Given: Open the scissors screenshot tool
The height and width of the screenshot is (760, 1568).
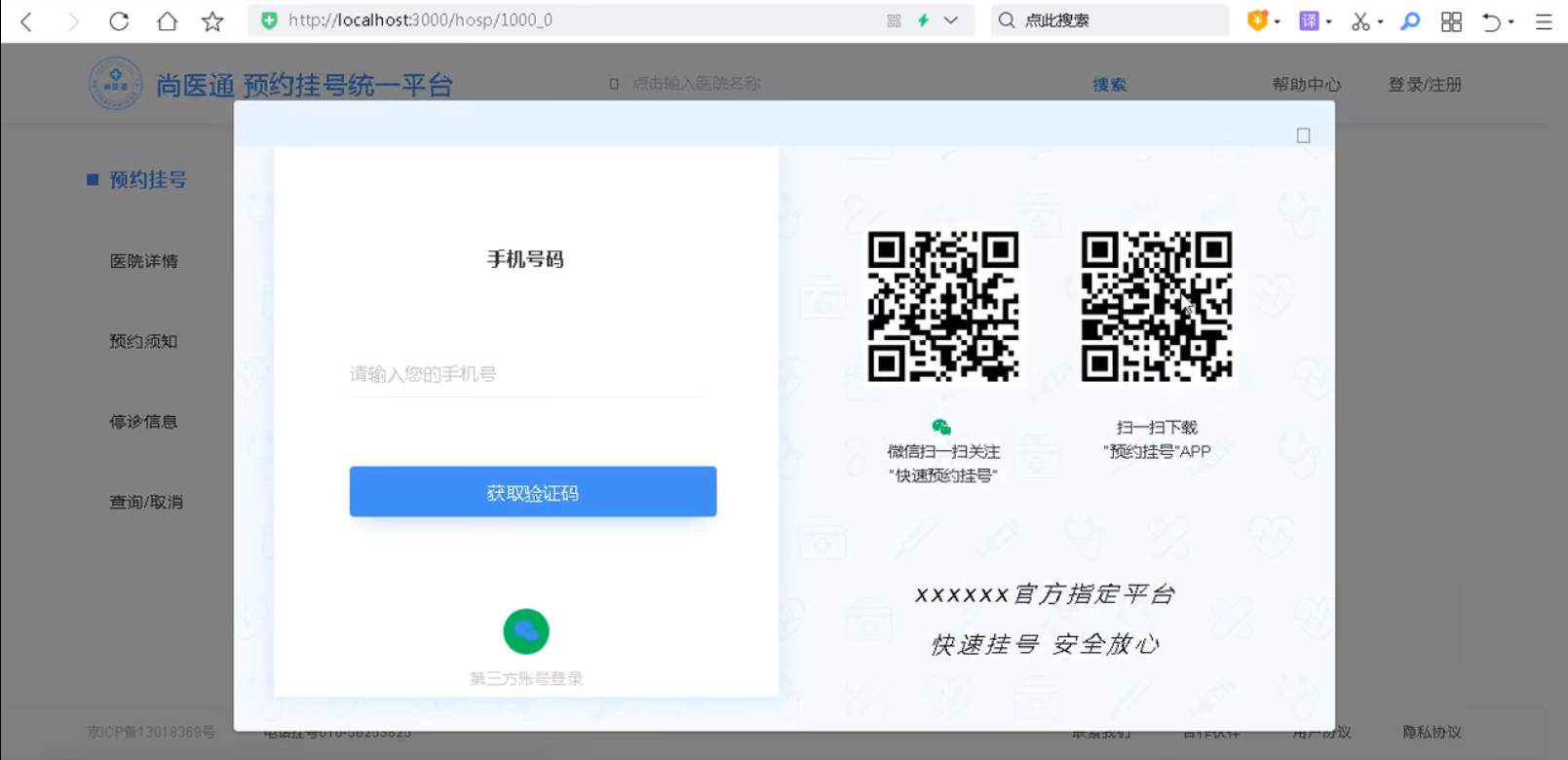Looking at the screenshot, I should (1360, 20).
